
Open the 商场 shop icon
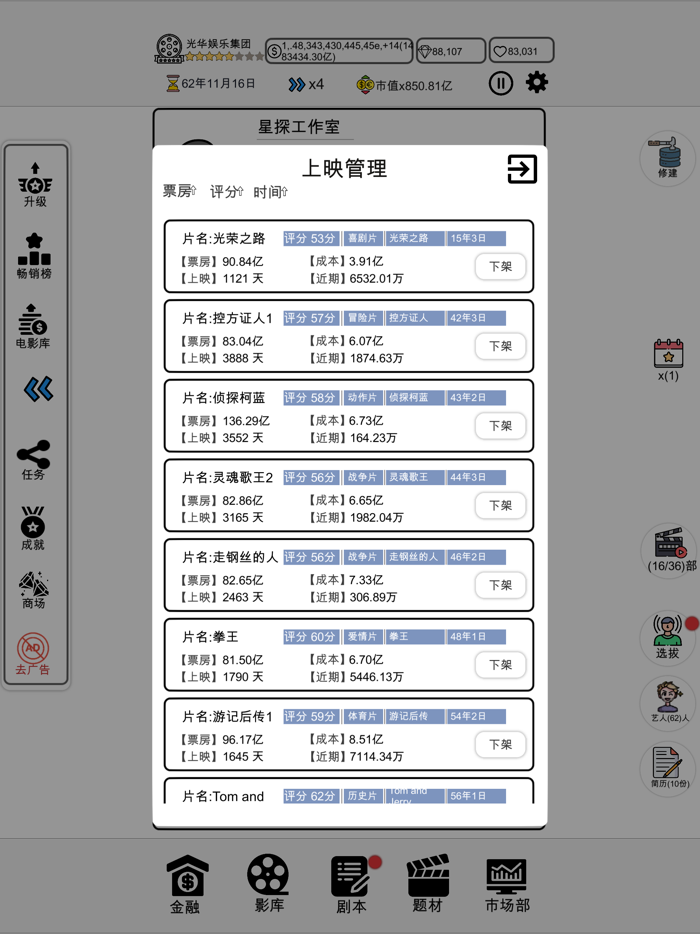[33, 590]
